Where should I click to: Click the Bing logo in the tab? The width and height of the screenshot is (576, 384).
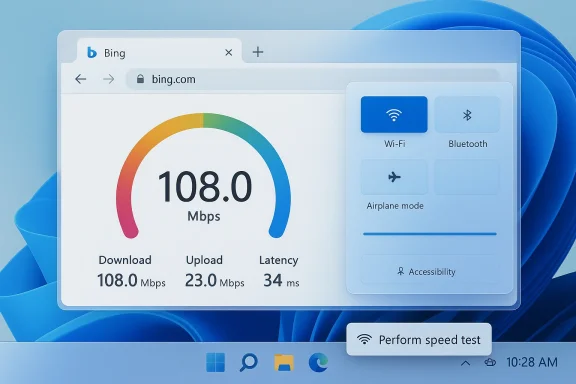coord(91,53)
